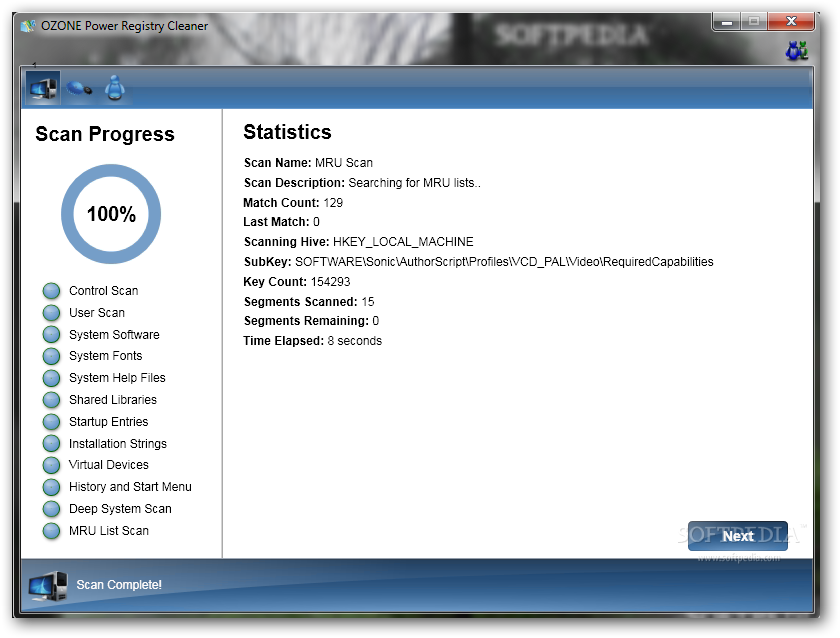Click the Statistics heading
Image resolution: width=840 pixels, height=638 pixels.
coord(287,132)
